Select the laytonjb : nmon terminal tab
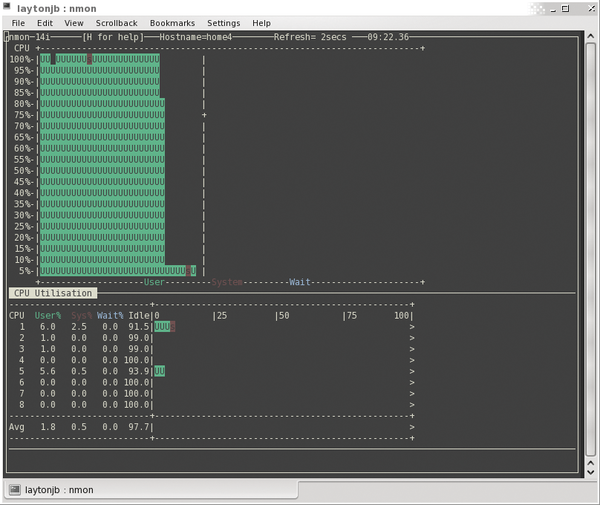The height and width of the screenshot is (505, 600). (x=150, y=490)
